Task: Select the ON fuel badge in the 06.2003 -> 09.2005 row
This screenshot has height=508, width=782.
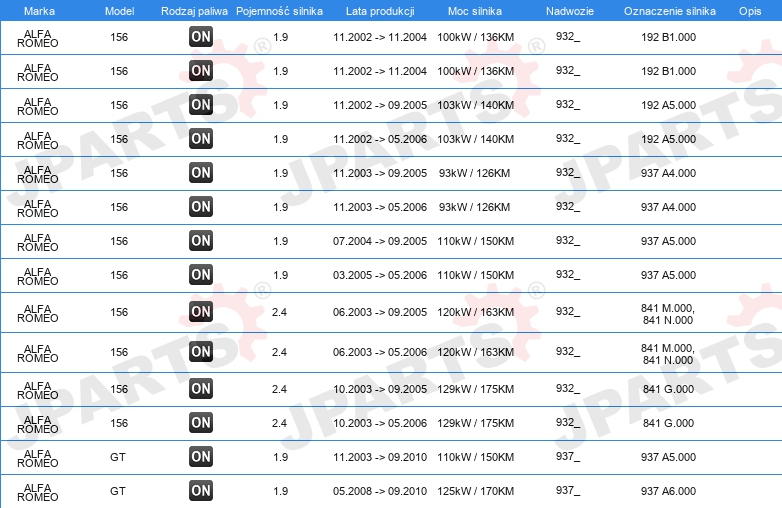Action: click(x=201, y=312)
